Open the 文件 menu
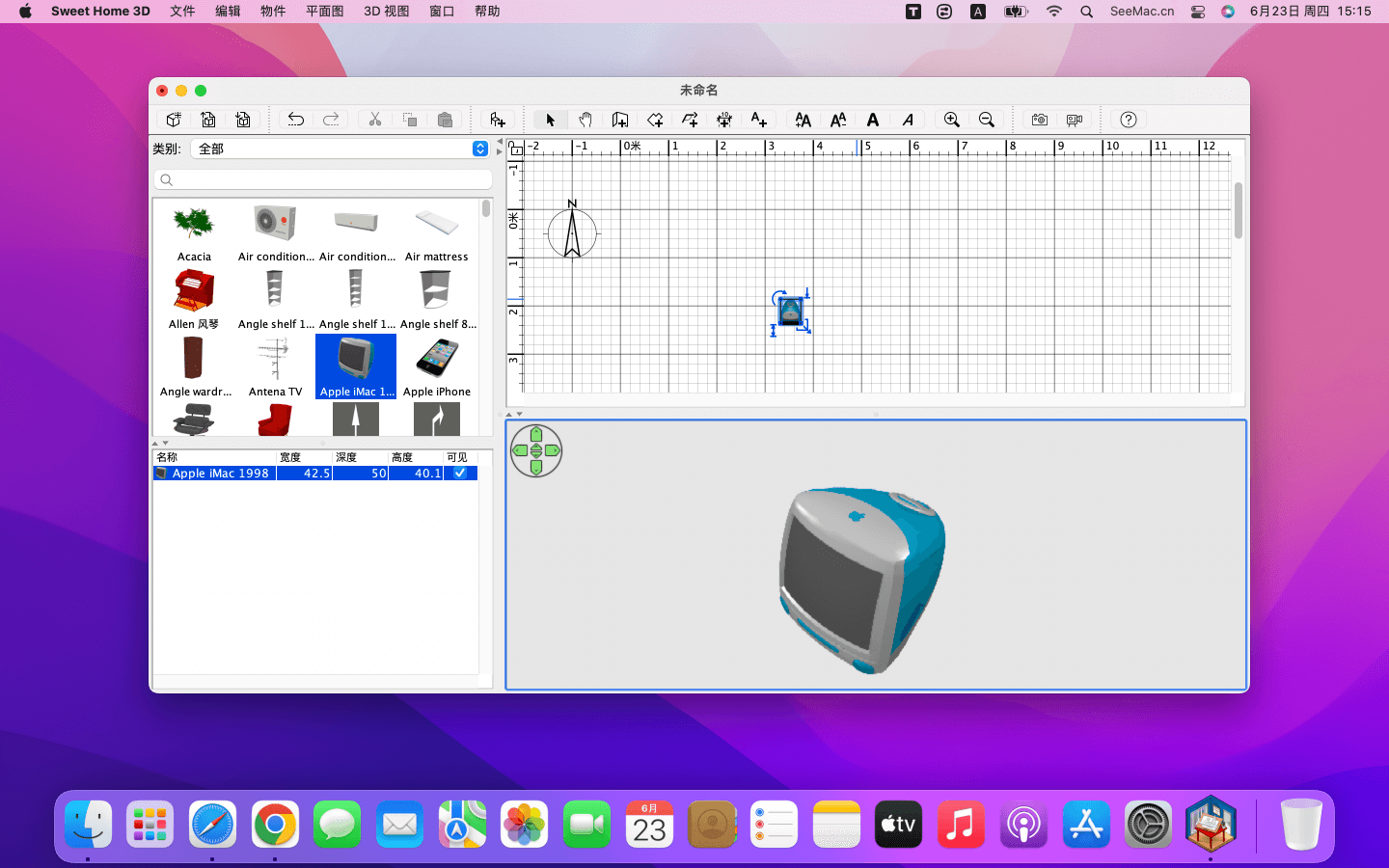The image size is (1389, 868). (x=182, y=12)
